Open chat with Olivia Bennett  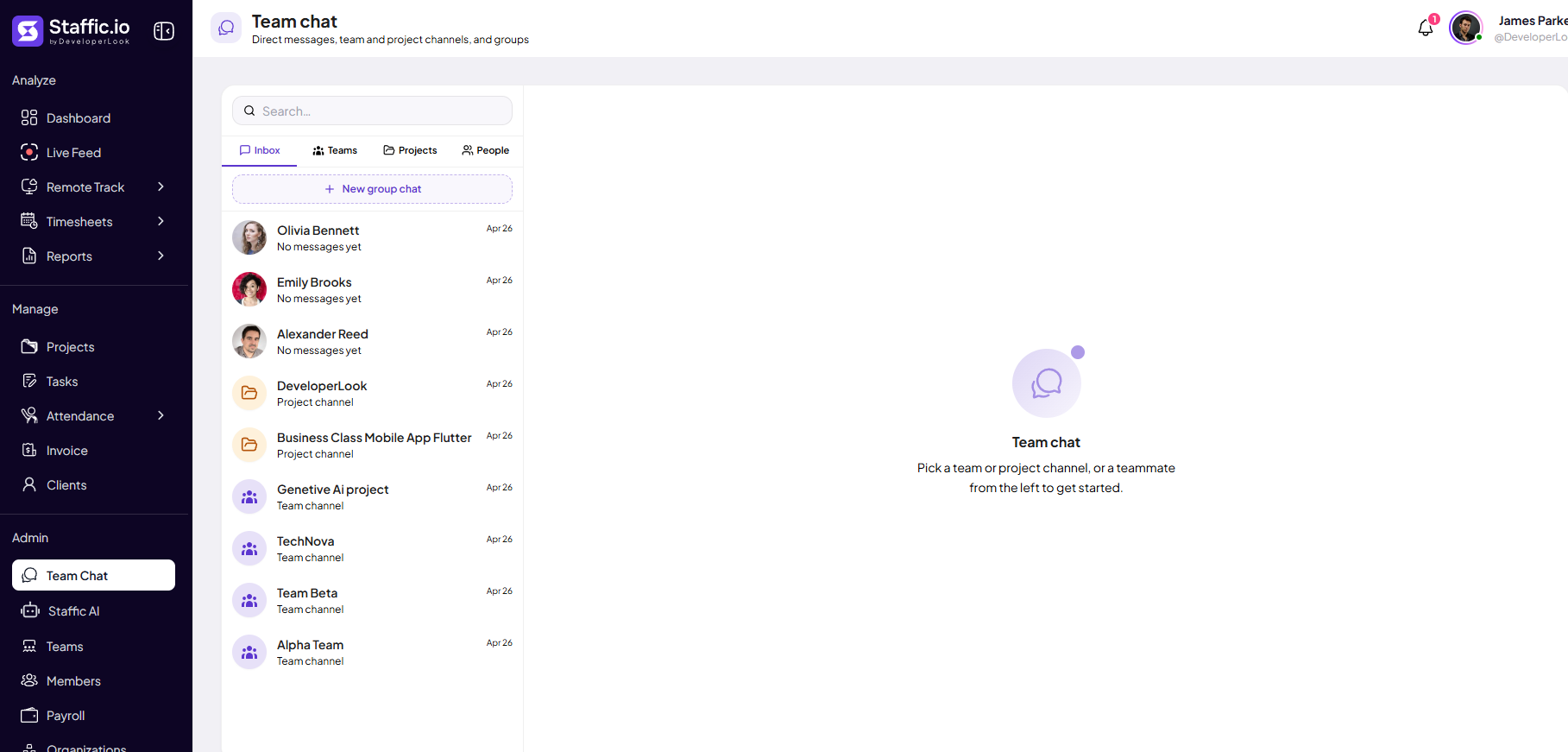tap(372, 237)
